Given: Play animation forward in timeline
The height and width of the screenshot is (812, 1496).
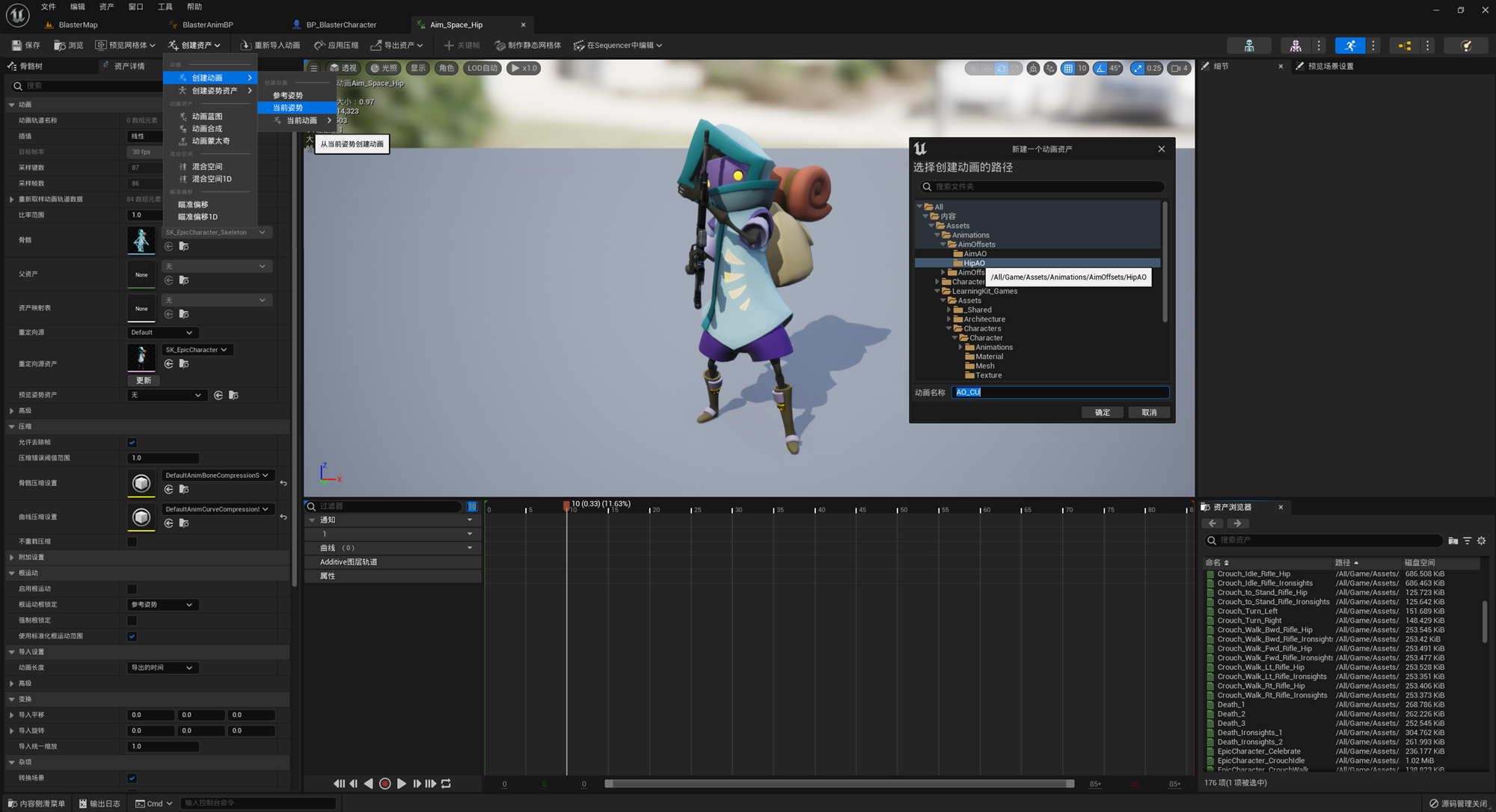Looking at the screenshot, I should click(x=402, y=784).
